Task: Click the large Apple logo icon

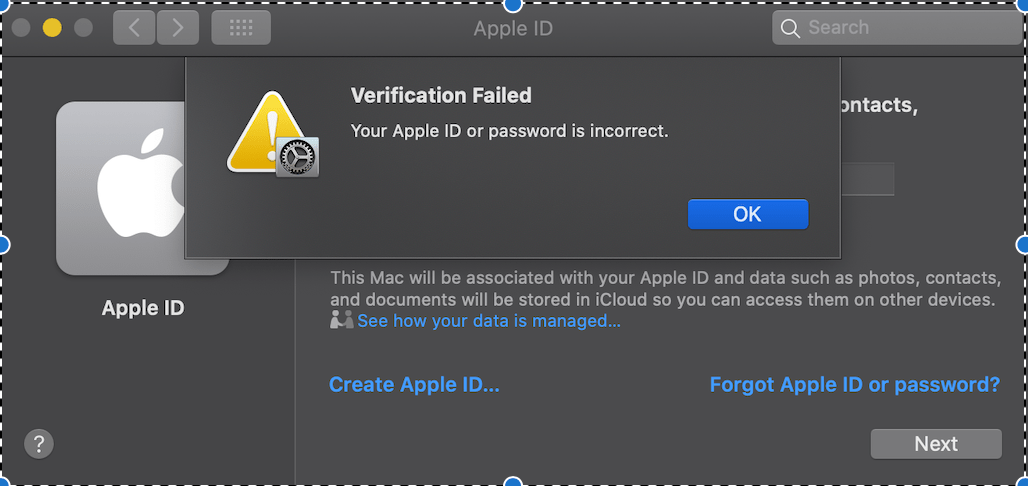Action: click(x=141, y=189)
